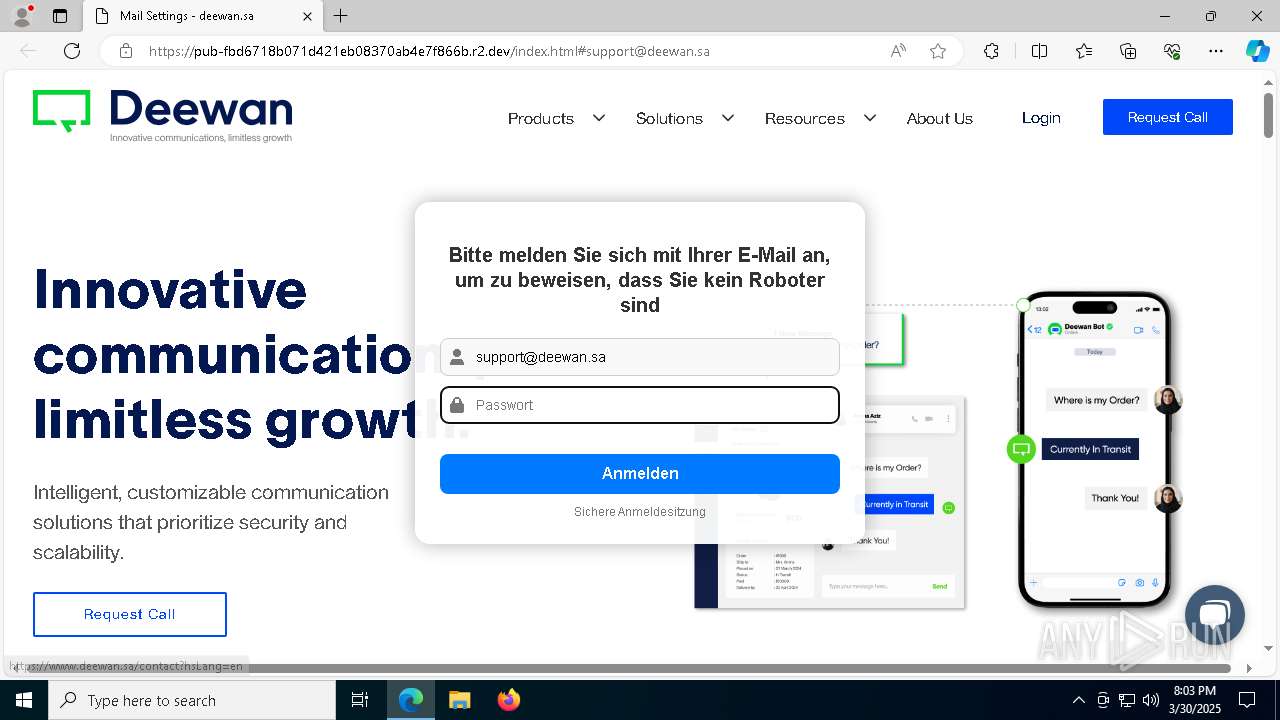Open the Settings and more ellipsis
The image size is (1280, 720).
coord(1216,51)
